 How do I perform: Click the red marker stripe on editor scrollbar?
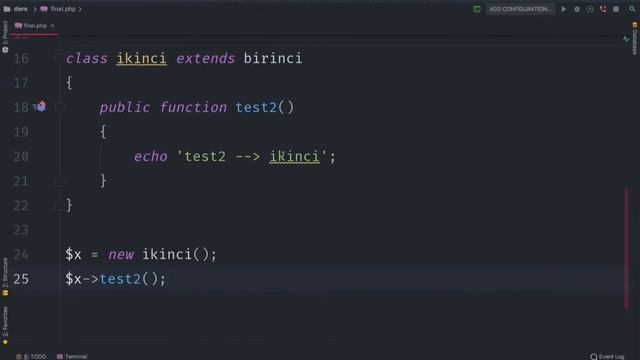627,249
